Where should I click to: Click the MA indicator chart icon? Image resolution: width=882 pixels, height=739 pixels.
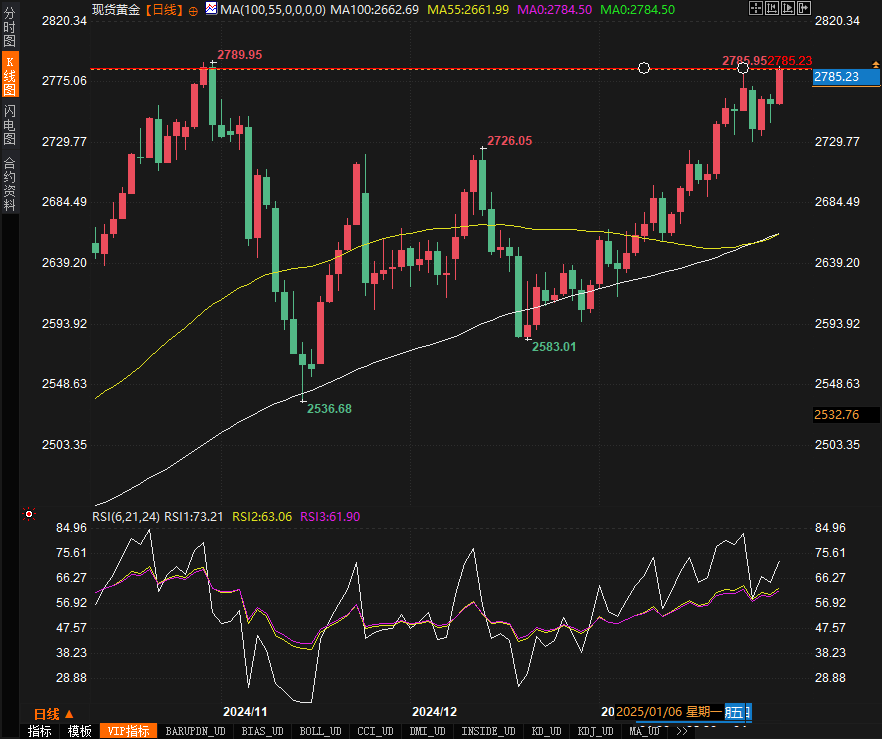pyautogui.click(x=211, y=9)
